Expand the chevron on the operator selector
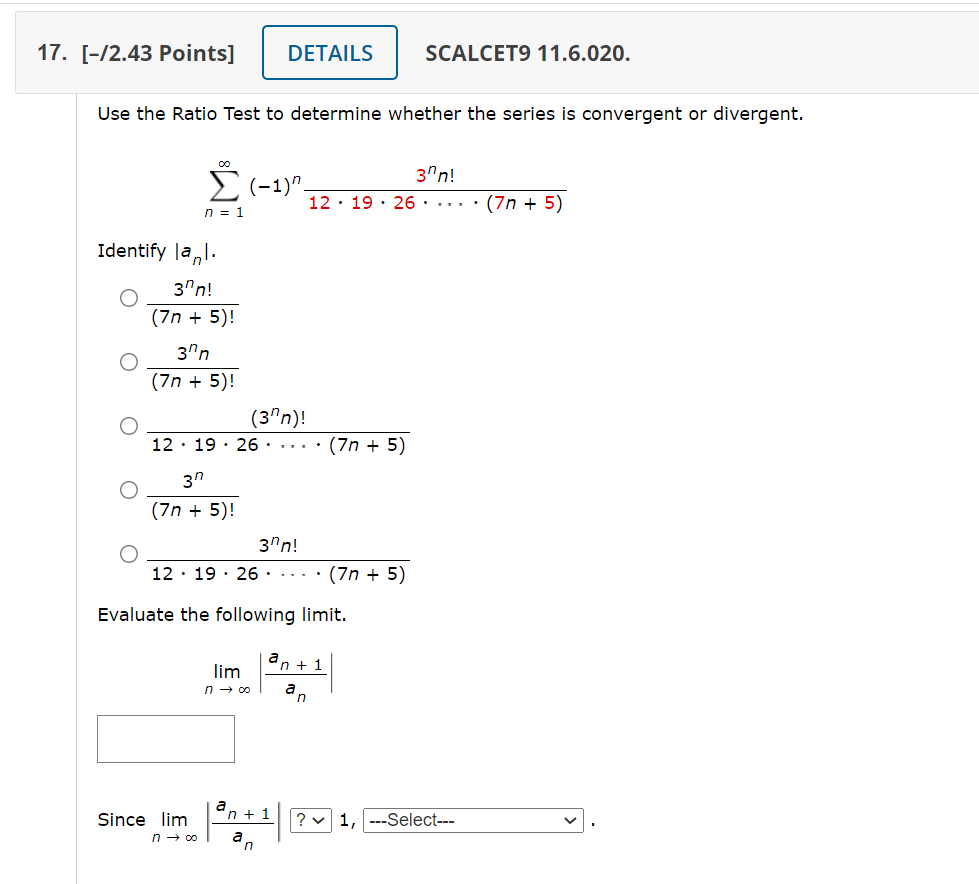The width and height of the screenshot is (979, 884). click(320, 820)
